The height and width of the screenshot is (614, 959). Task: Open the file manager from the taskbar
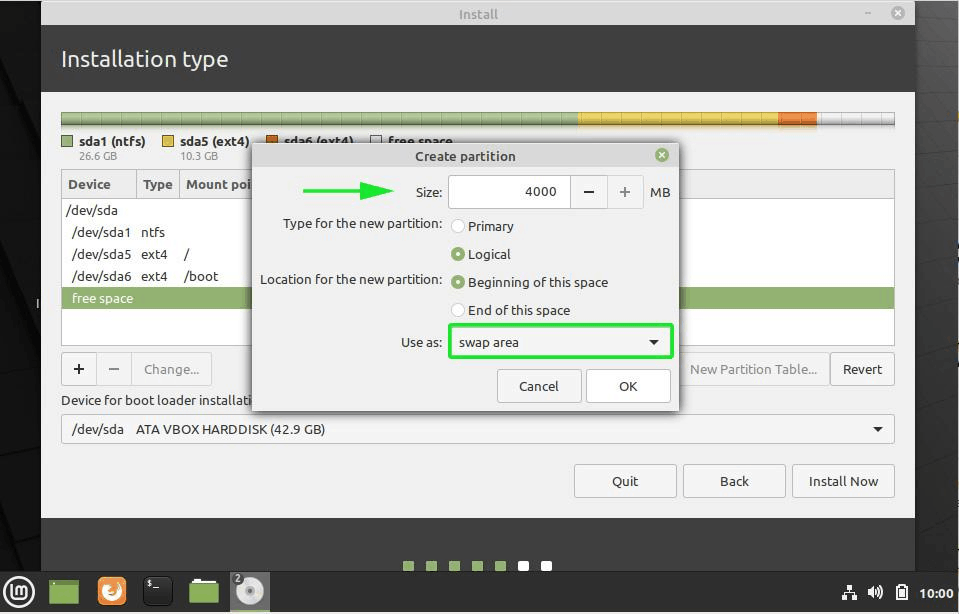click(203, 591)
